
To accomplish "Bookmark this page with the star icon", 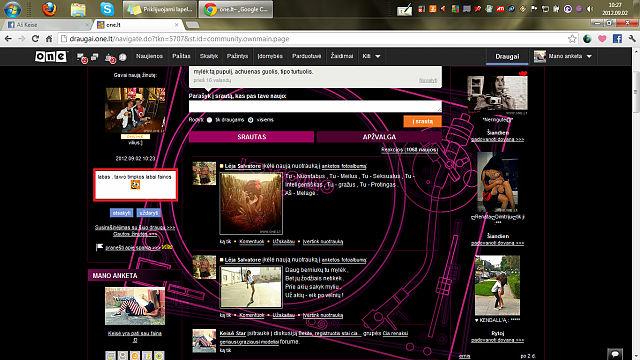I will pos(572,39).
